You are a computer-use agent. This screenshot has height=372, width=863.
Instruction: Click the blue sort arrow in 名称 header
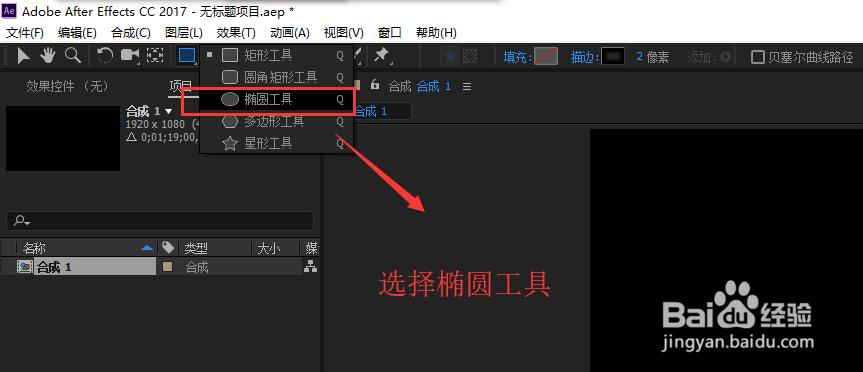(147, 248)
